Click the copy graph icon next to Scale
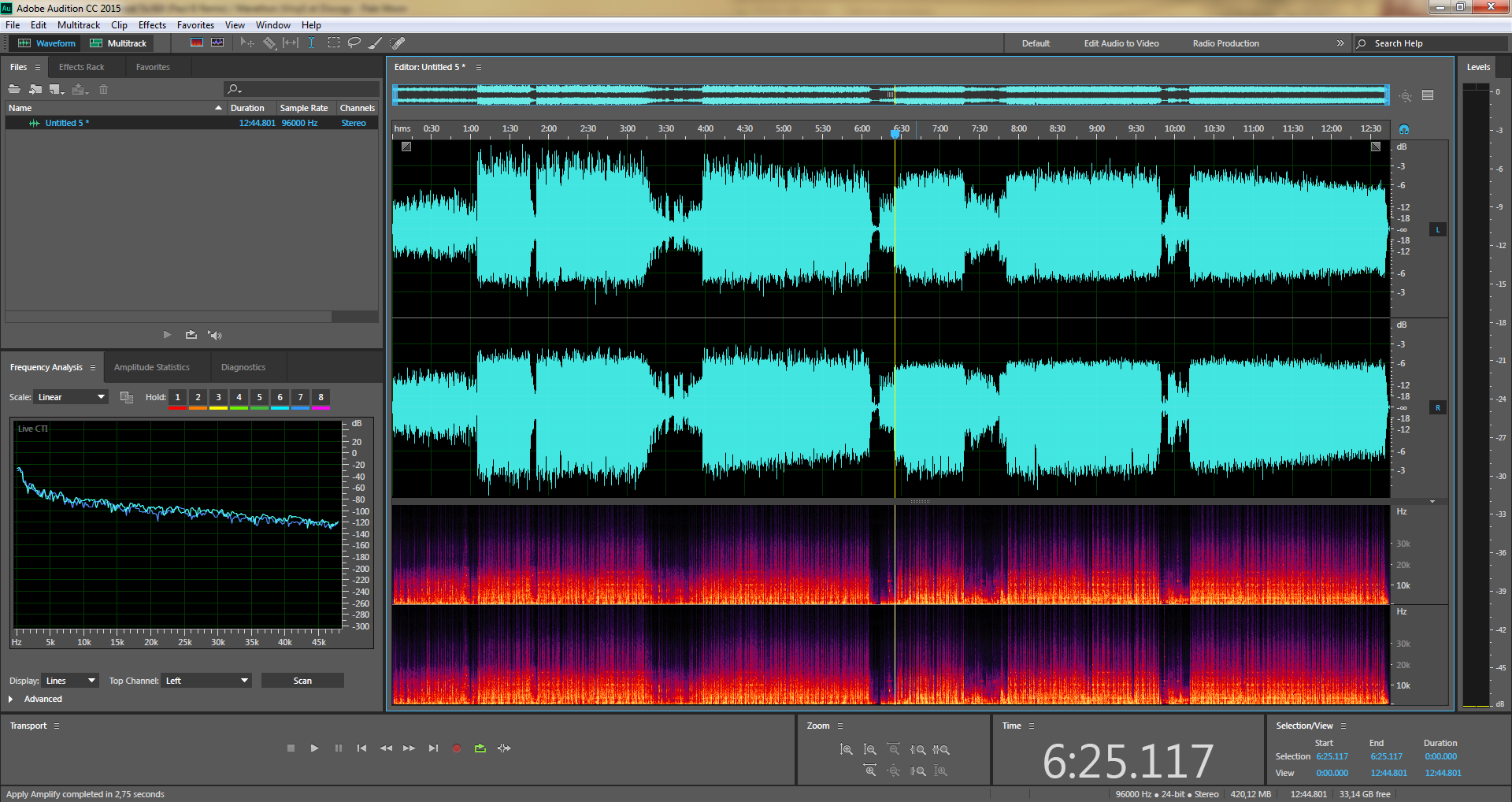This screenshot has height=802, width=1512. [126, 397]
